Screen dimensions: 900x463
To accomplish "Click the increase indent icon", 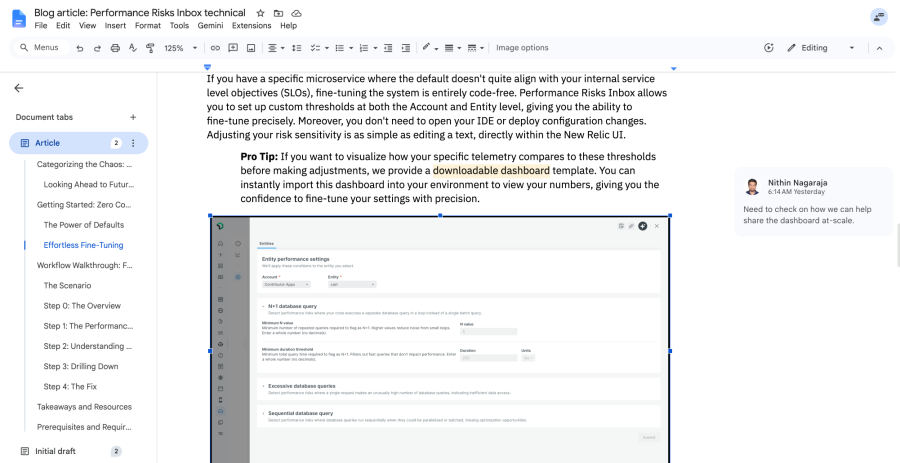I will (406, 48).
